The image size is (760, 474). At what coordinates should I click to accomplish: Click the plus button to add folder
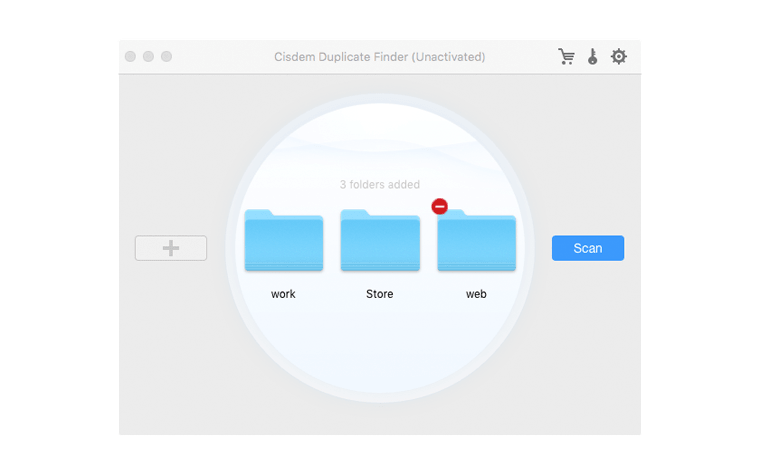171,248
